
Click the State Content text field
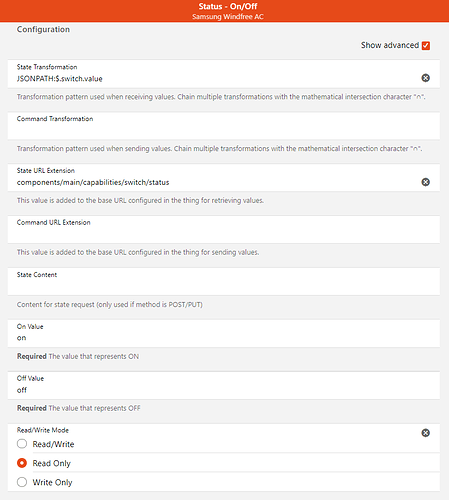click(x=224, y=285)
